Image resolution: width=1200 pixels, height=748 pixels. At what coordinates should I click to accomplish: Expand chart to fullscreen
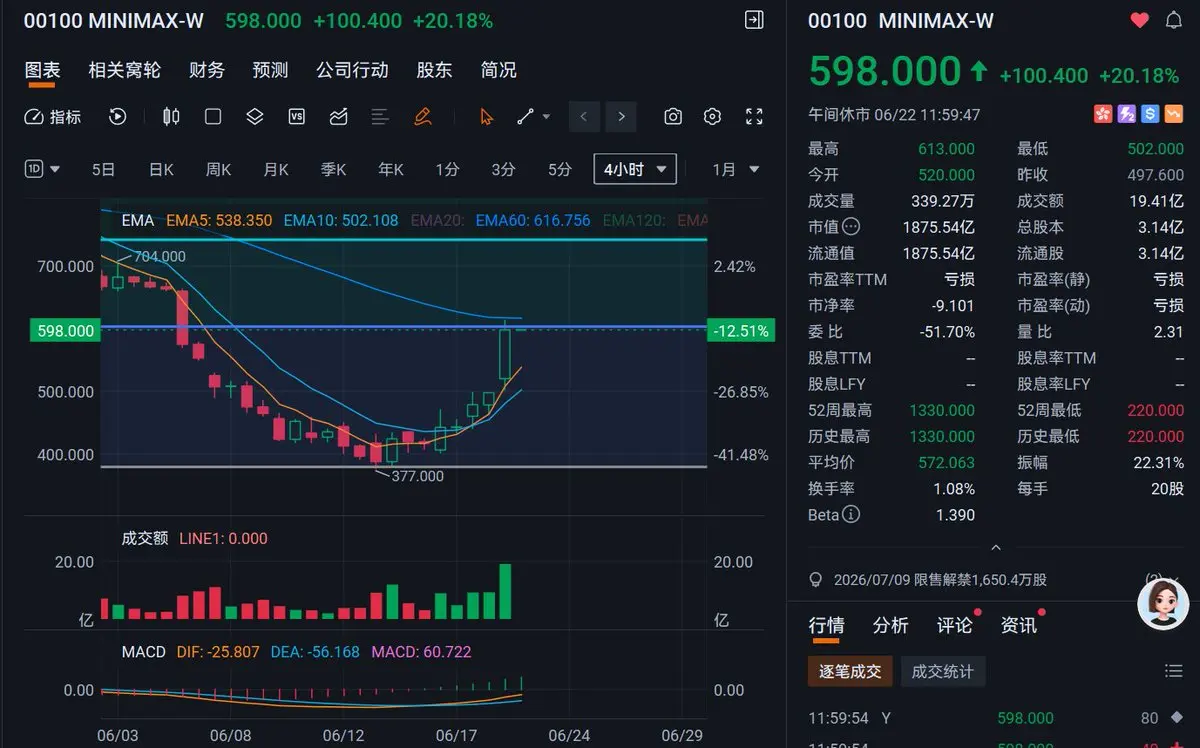[755, 117]
